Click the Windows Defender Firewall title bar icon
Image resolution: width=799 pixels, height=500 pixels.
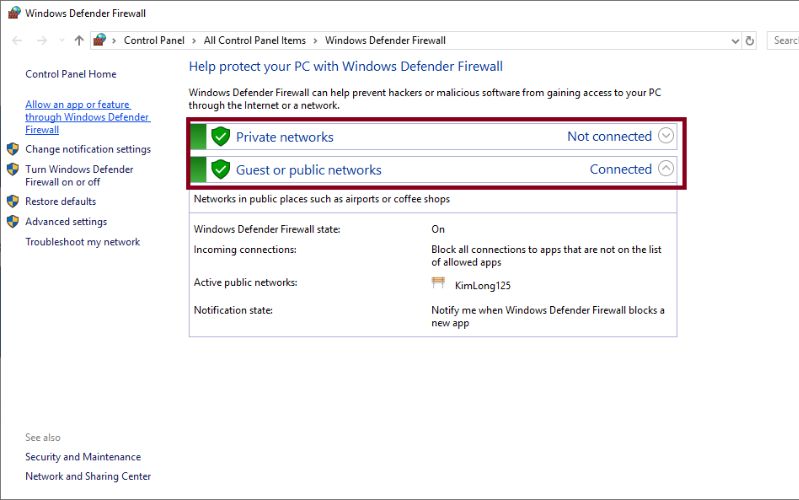click(x=14, y=13)
